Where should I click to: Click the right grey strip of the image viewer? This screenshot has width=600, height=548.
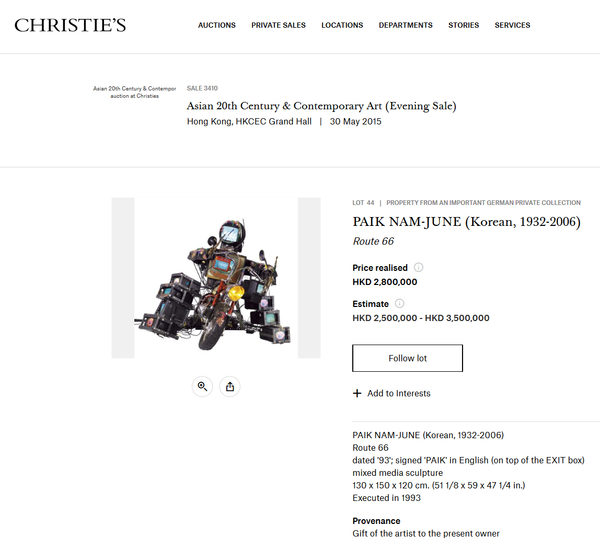(x=309, y=278)
